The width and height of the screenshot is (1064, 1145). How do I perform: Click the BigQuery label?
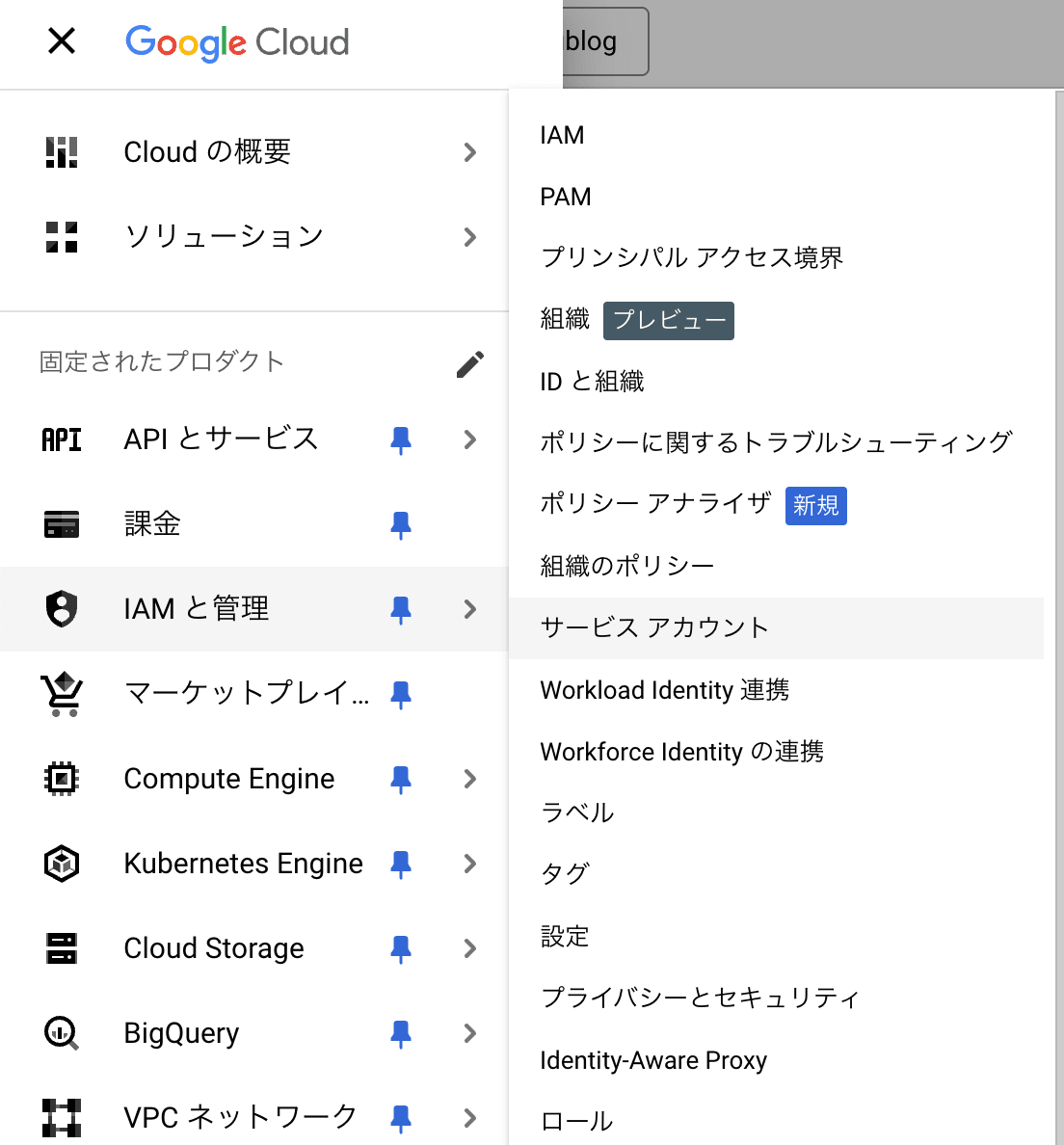coord(182,1033)
